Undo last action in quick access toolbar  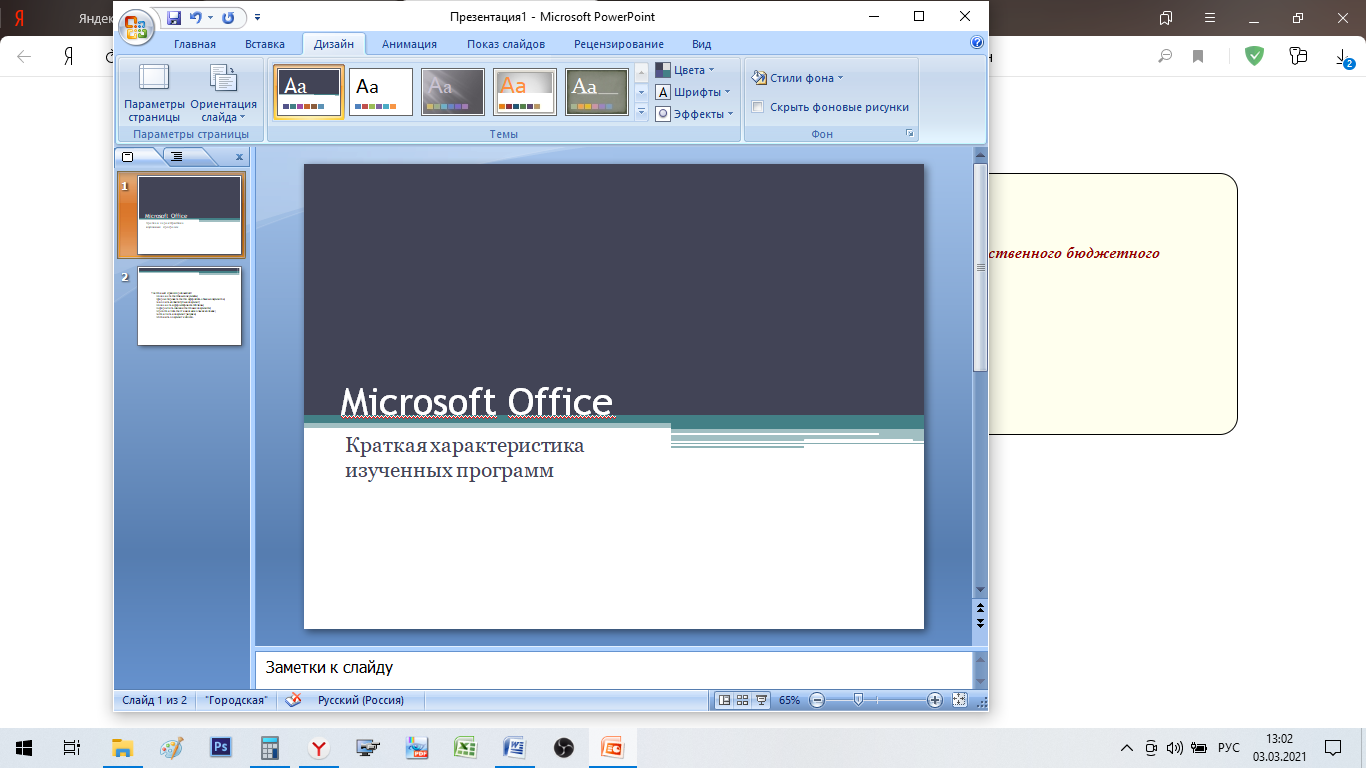(x=195, y=18)
